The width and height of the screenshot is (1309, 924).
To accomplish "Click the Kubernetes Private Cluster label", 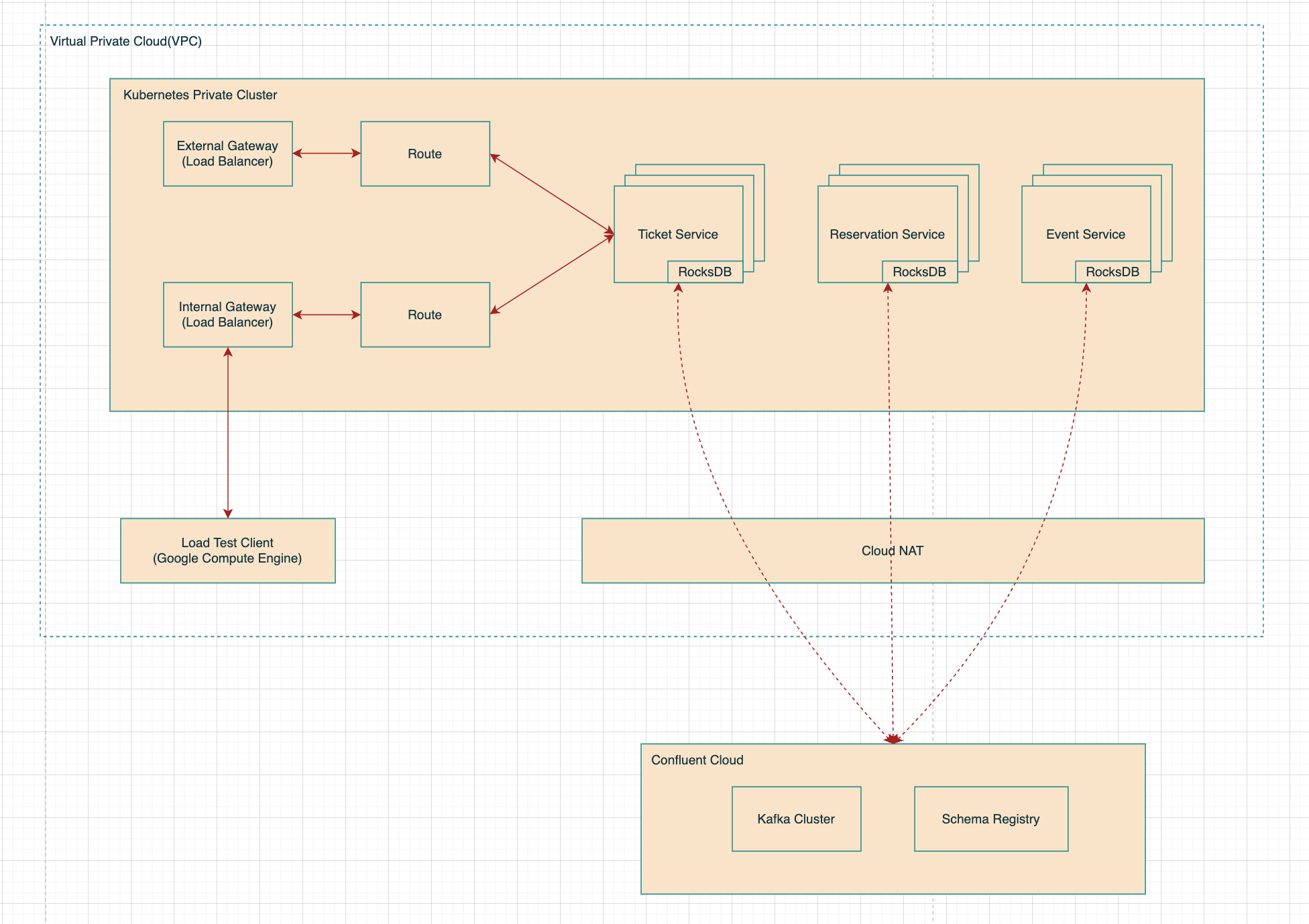I will coord(200,95).
